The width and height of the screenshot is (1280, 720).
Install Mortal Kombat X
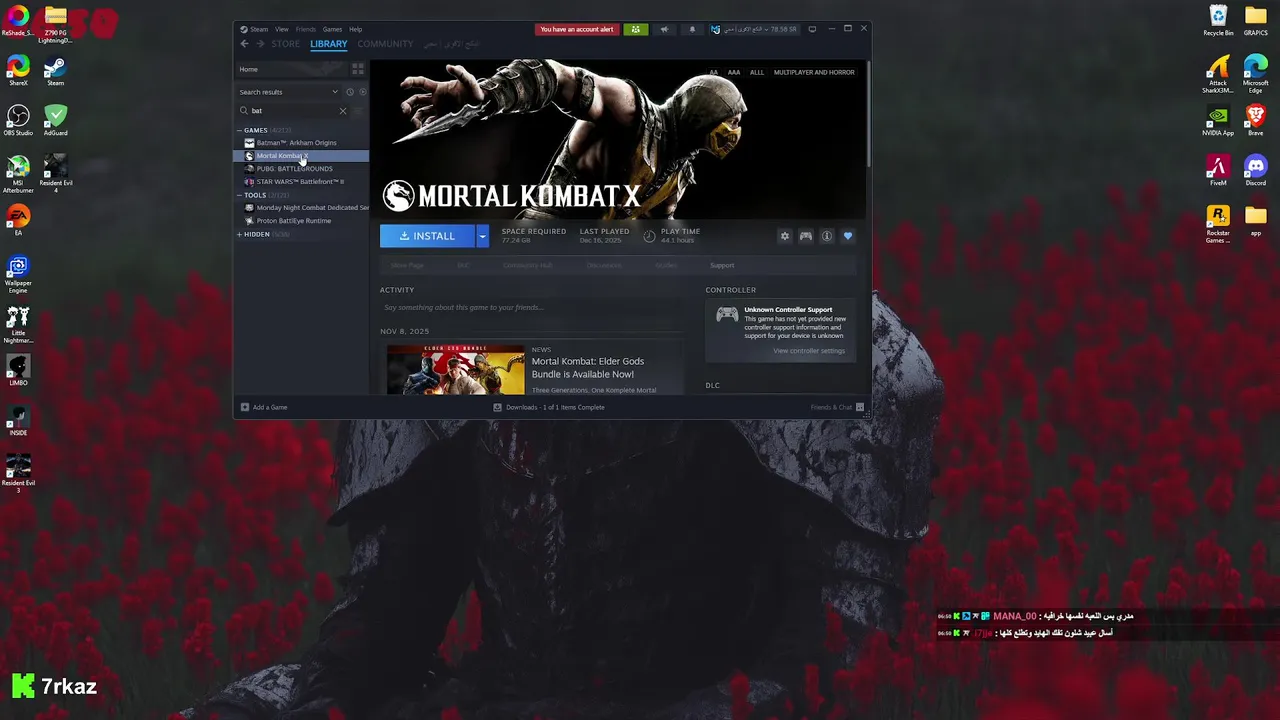(x=427, y=236)
